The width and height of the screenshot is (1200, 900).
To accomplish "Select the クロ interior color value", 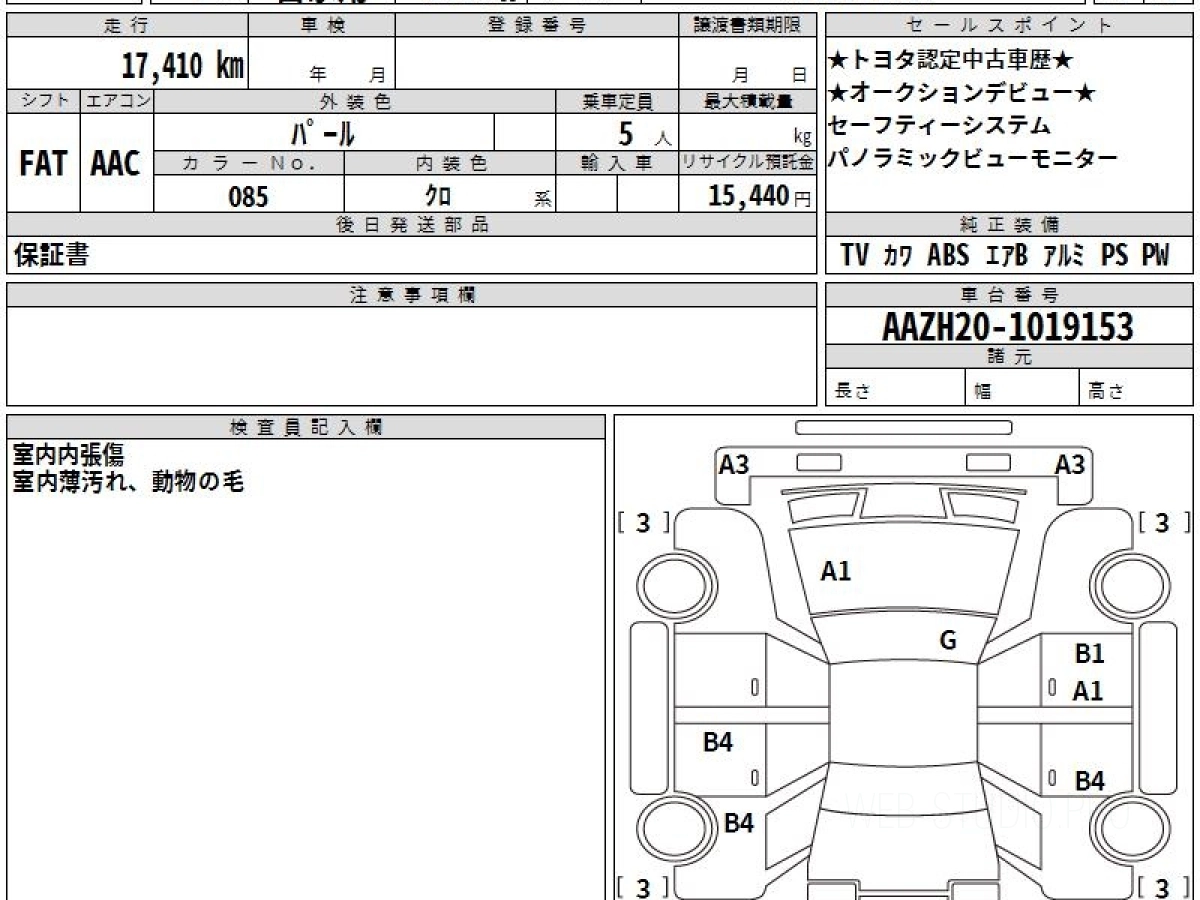I will [438, 196].
